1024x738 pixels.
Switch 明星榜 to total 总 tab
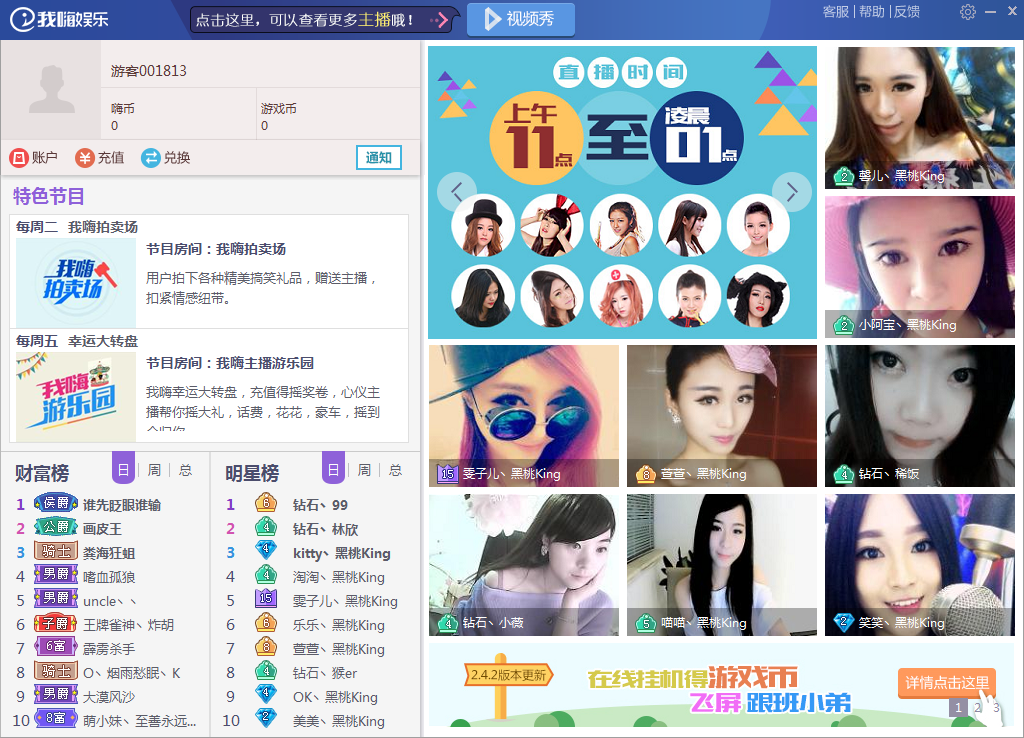[x=395, y=470]
